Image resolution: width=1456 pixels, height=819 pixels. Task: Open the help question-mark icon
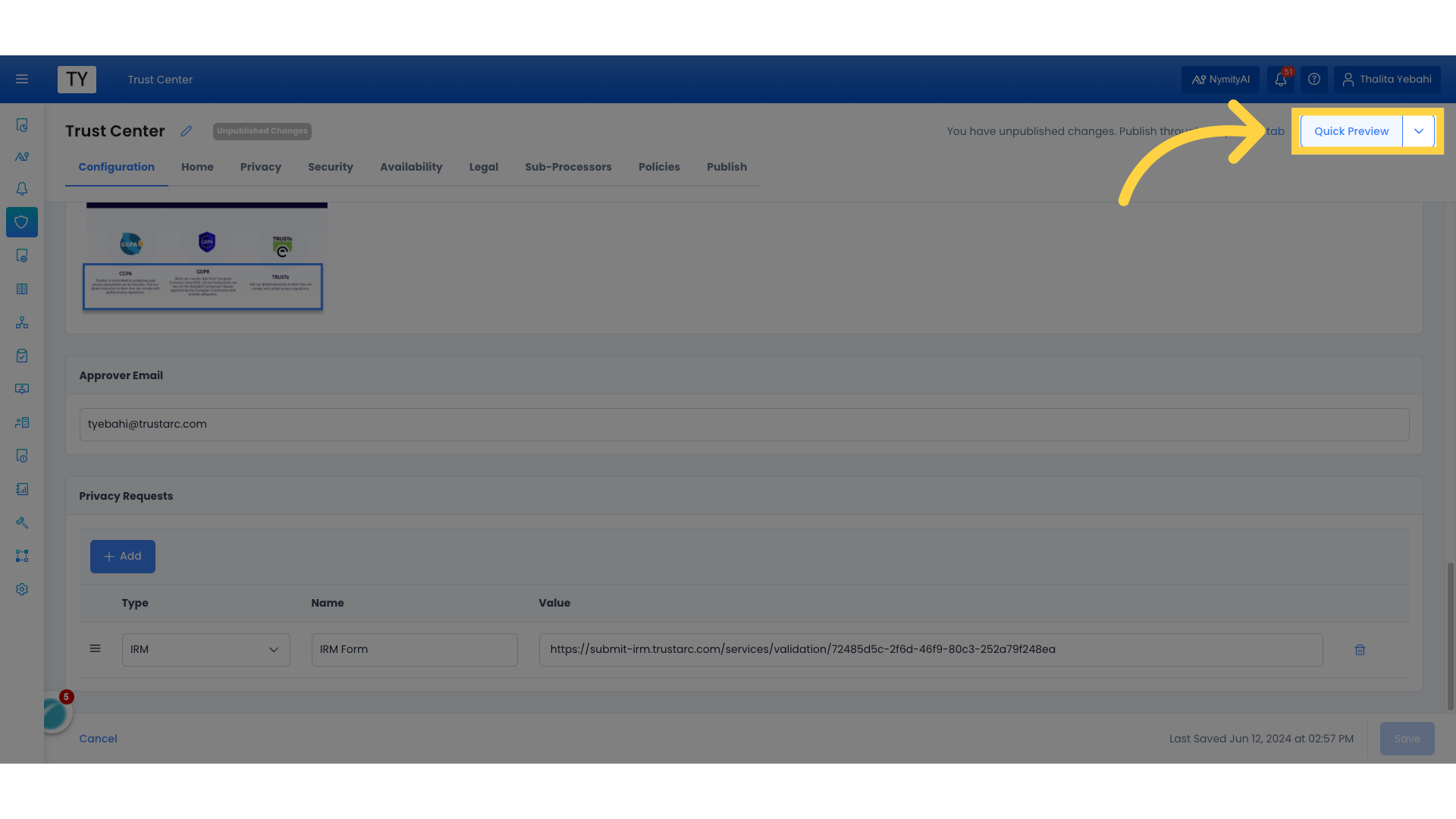1314,79
